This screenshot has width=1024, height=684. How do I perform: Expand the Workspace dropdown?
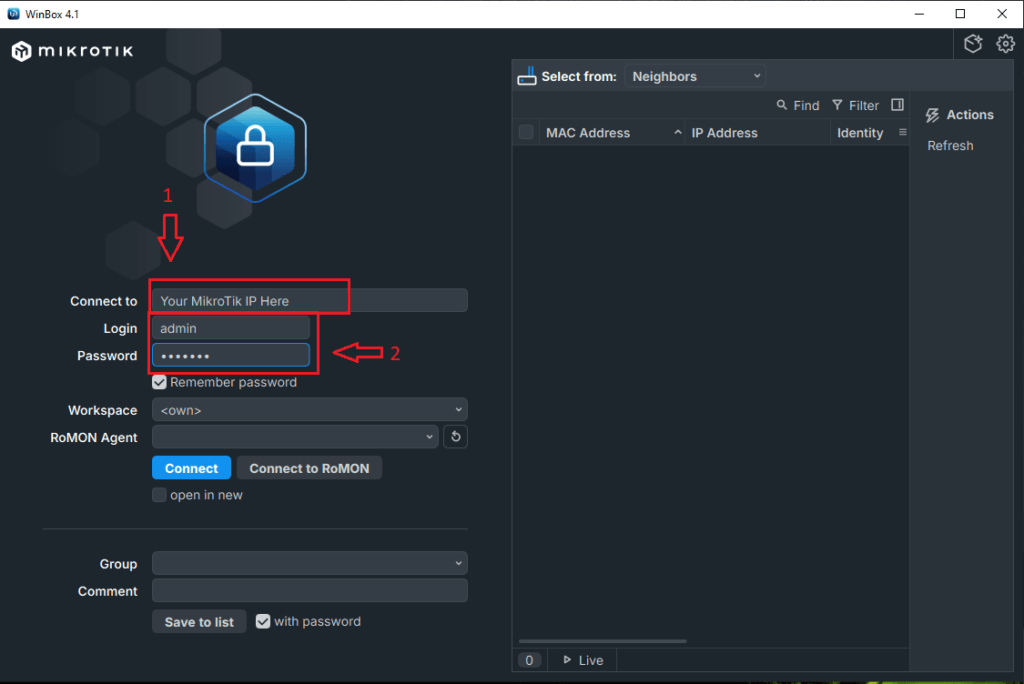point(310,410)
